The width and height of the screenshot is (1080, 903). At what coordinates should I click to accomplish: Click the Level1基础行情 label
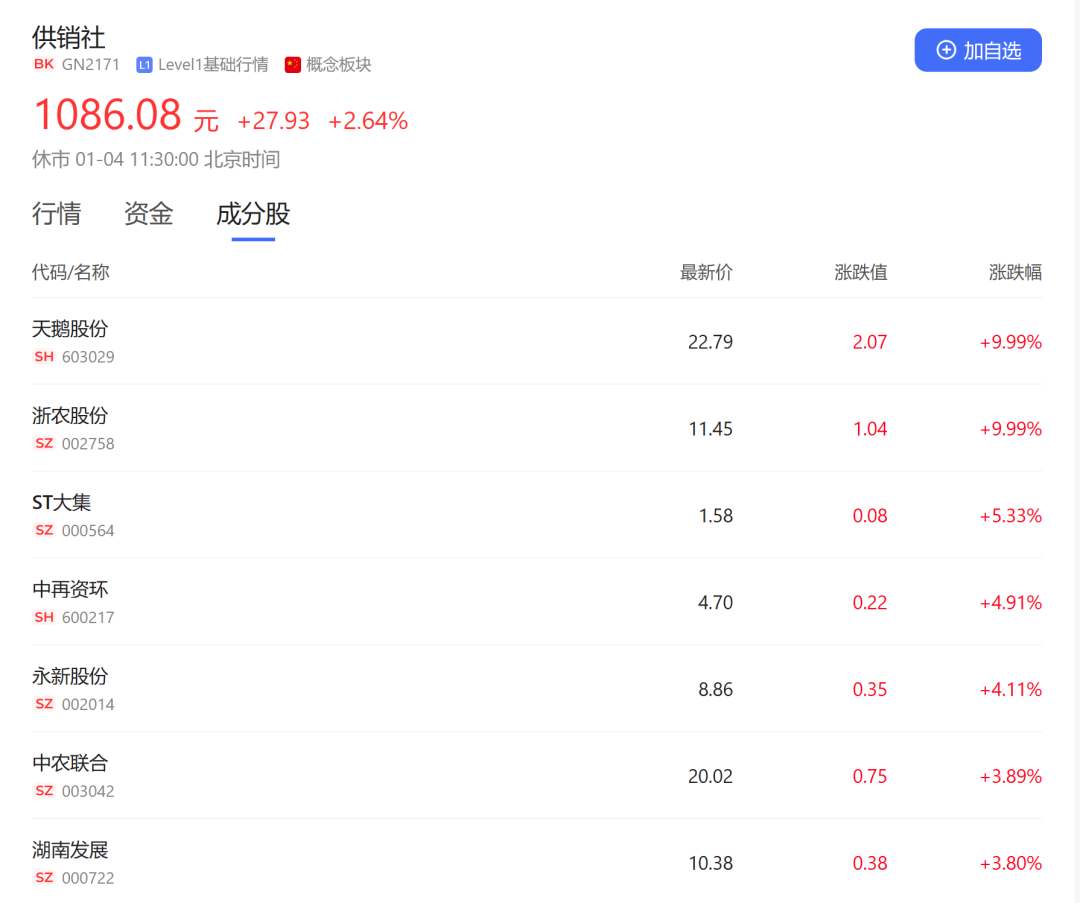[213, 65]
